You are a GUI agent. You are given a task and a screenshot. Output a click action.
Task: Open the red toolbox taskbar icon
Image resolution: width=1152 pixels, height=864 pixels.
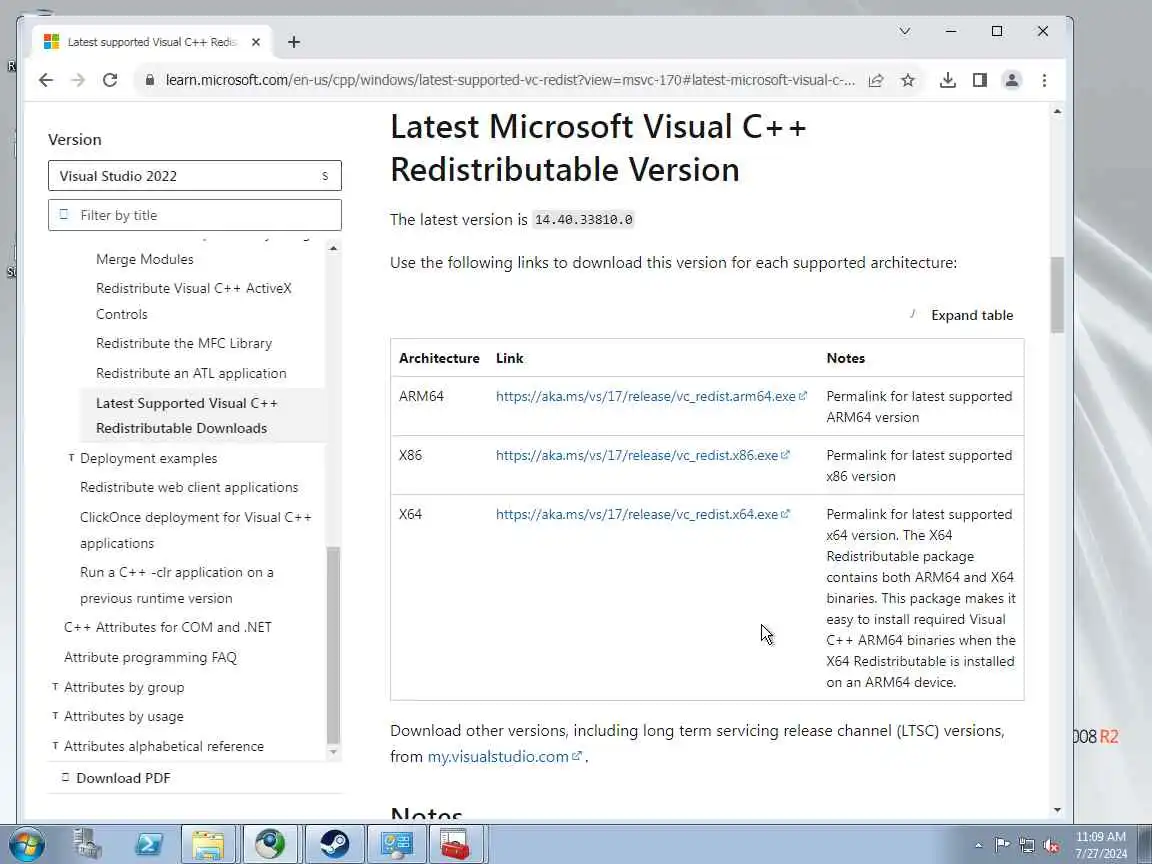(455, 843)
